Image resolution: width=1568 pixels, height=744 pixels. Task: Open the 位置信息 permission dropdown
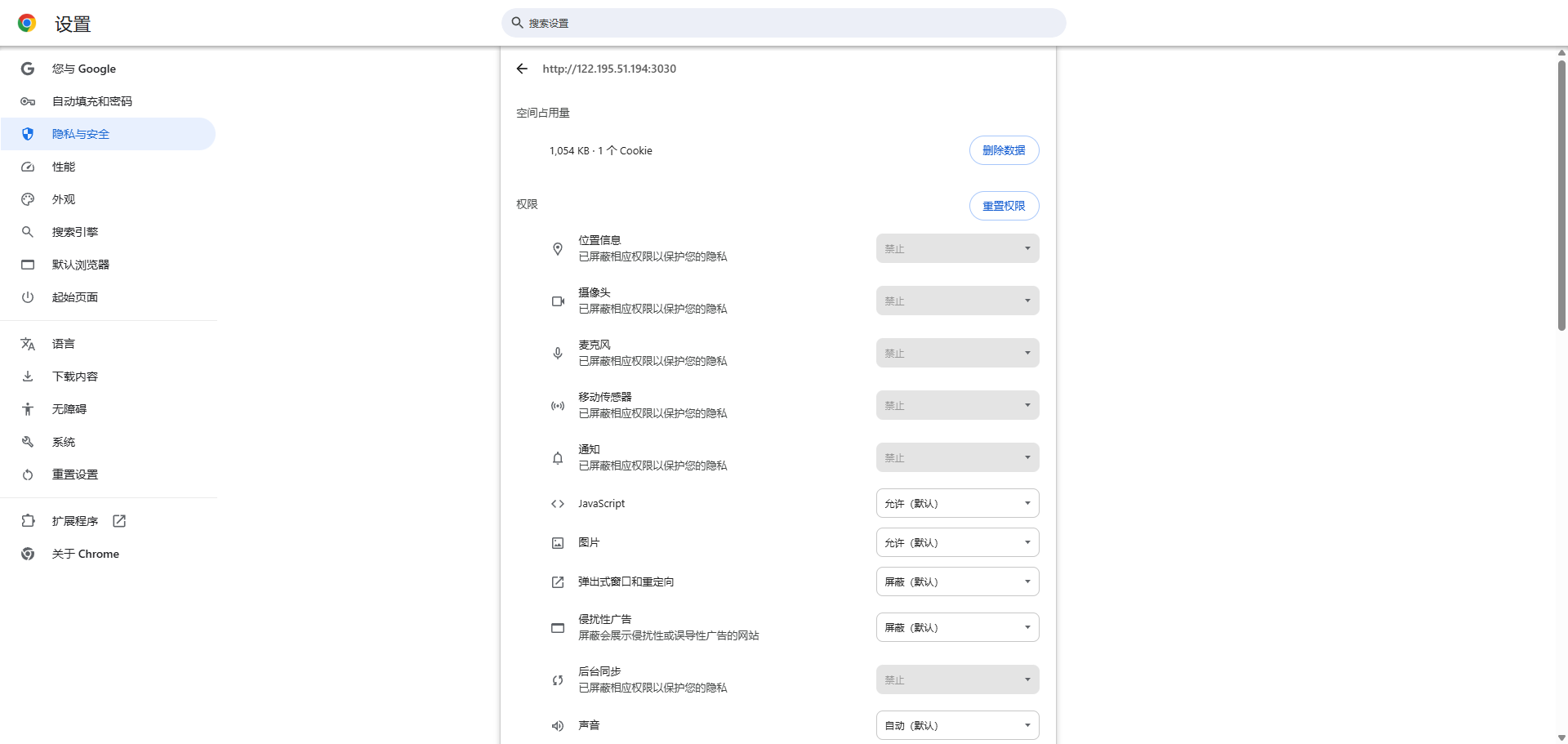click(x=957, y=248)
